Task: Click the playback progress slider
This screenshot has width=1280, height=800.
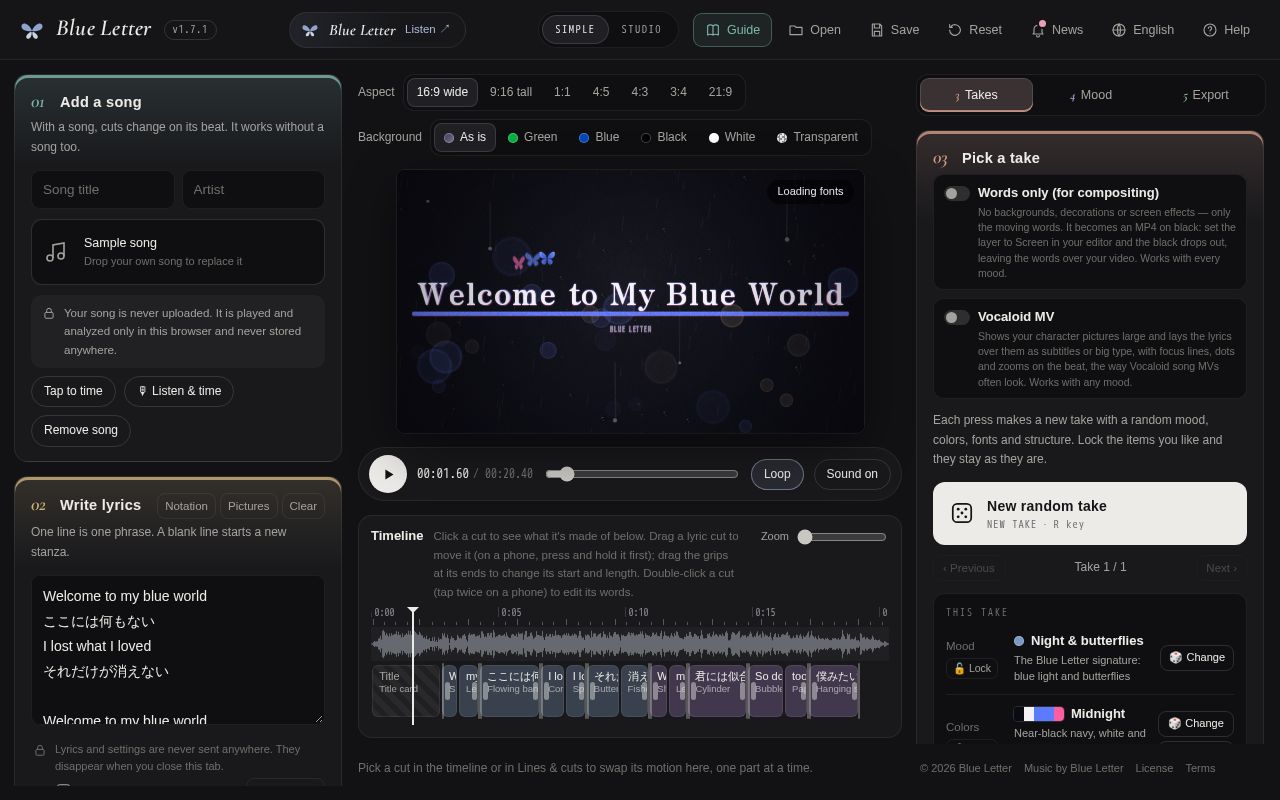Action: coord(642,474)
